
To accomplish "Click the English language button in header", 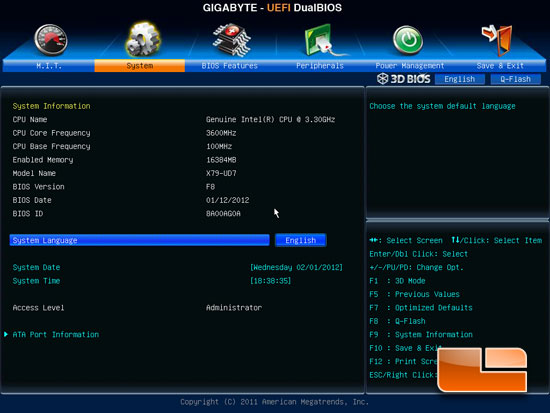I will pos(460,79).
